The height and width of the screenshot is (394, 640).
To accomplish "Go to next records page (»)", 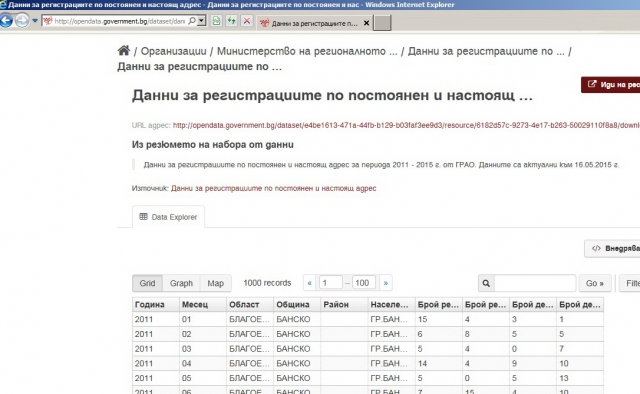I will (386, 283).
